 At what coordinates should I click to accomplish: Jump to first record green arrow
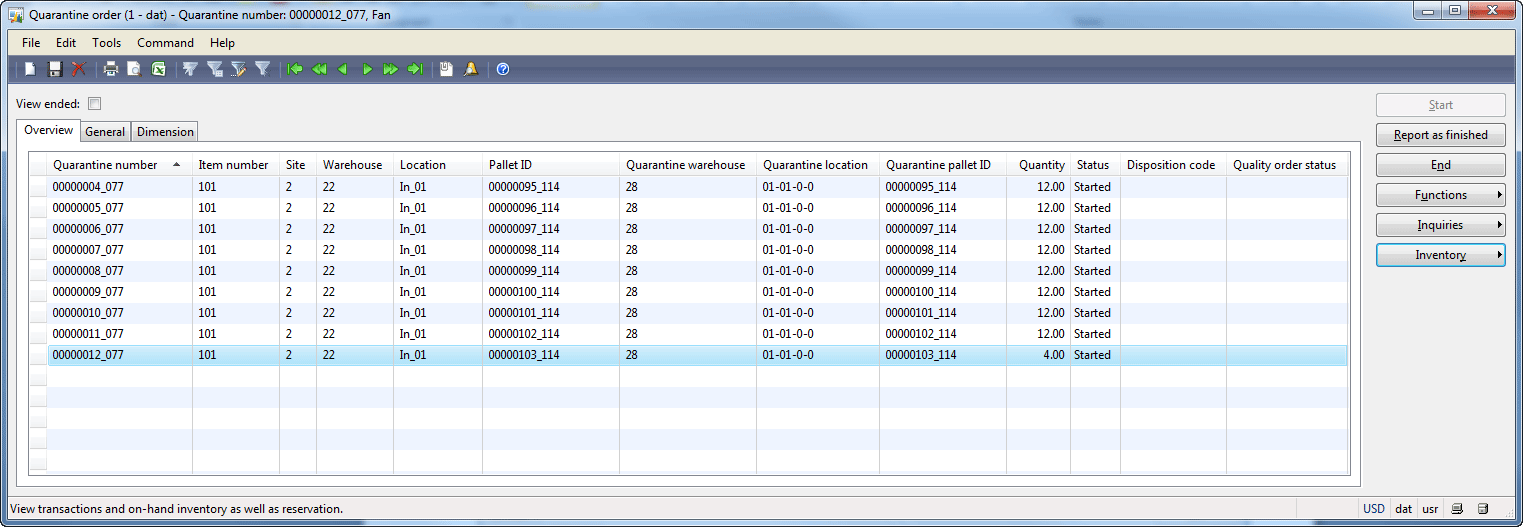pyautogui.click(x=295, y=69)
